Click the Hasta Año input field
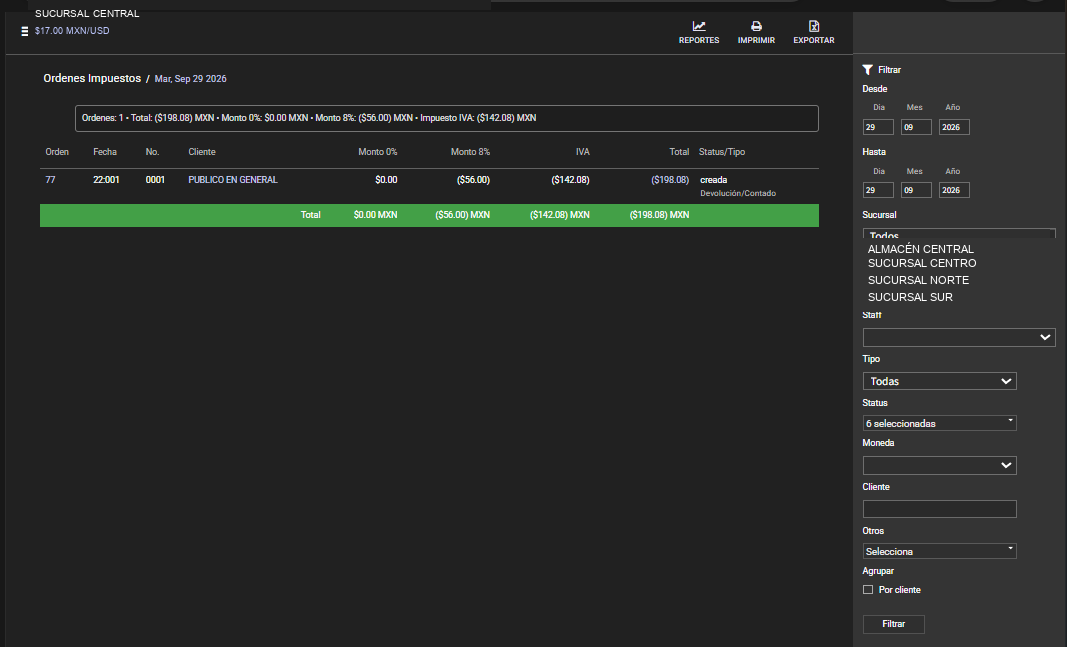1067x647 pixels. pyautogui.click(x=954, y=190)
